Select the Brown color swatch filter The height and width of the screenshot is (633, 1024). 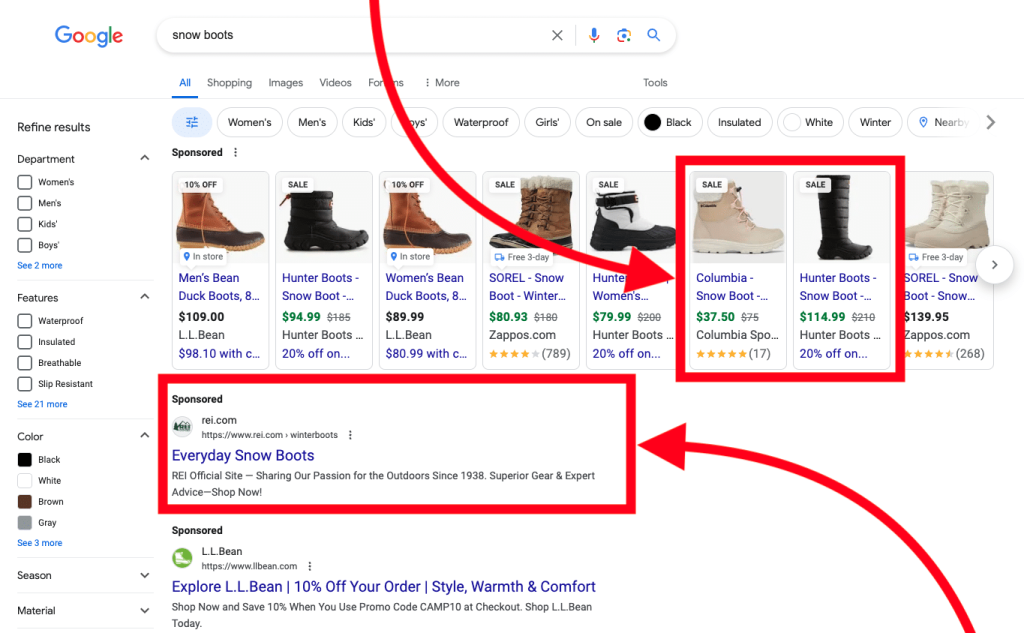(25, 502)
